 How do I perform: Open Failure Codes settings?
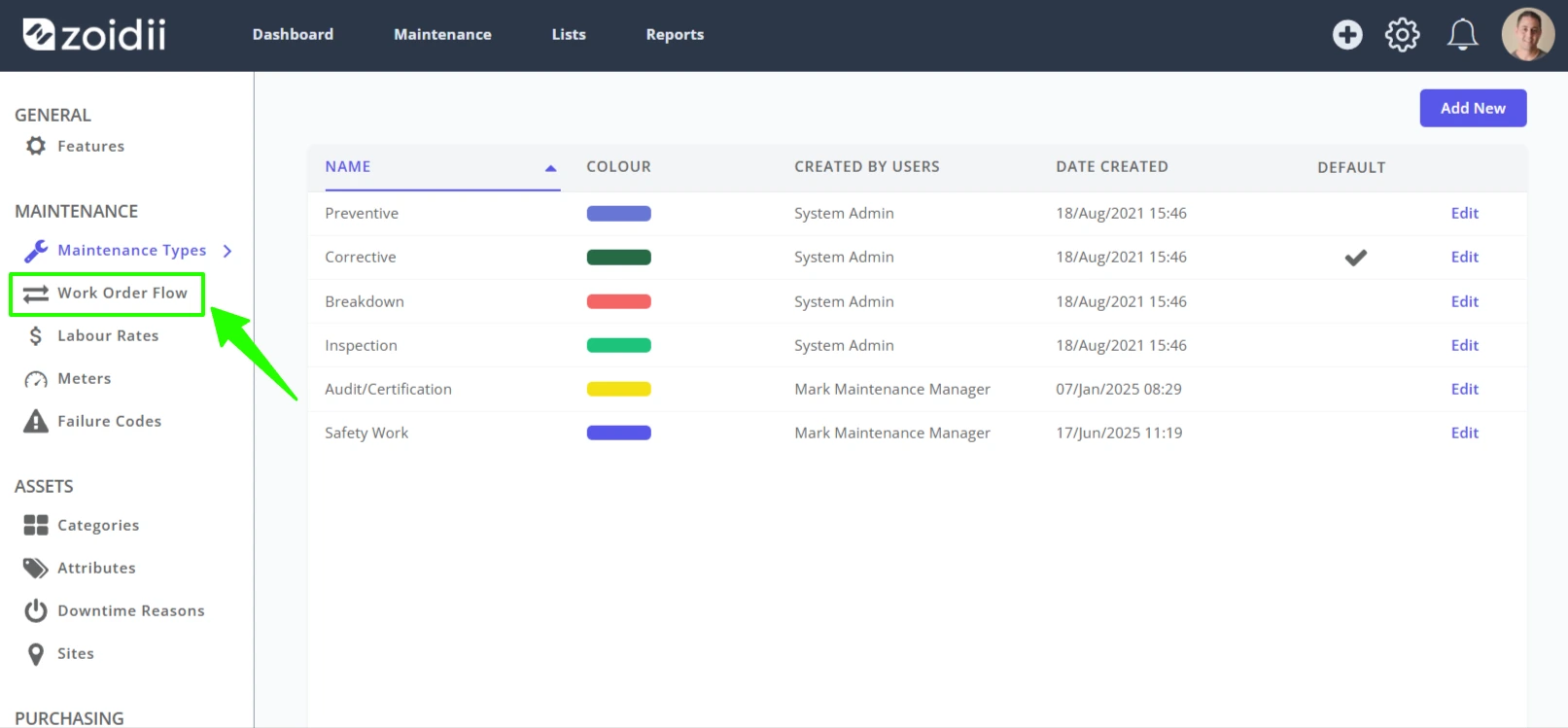click(109, 421)
